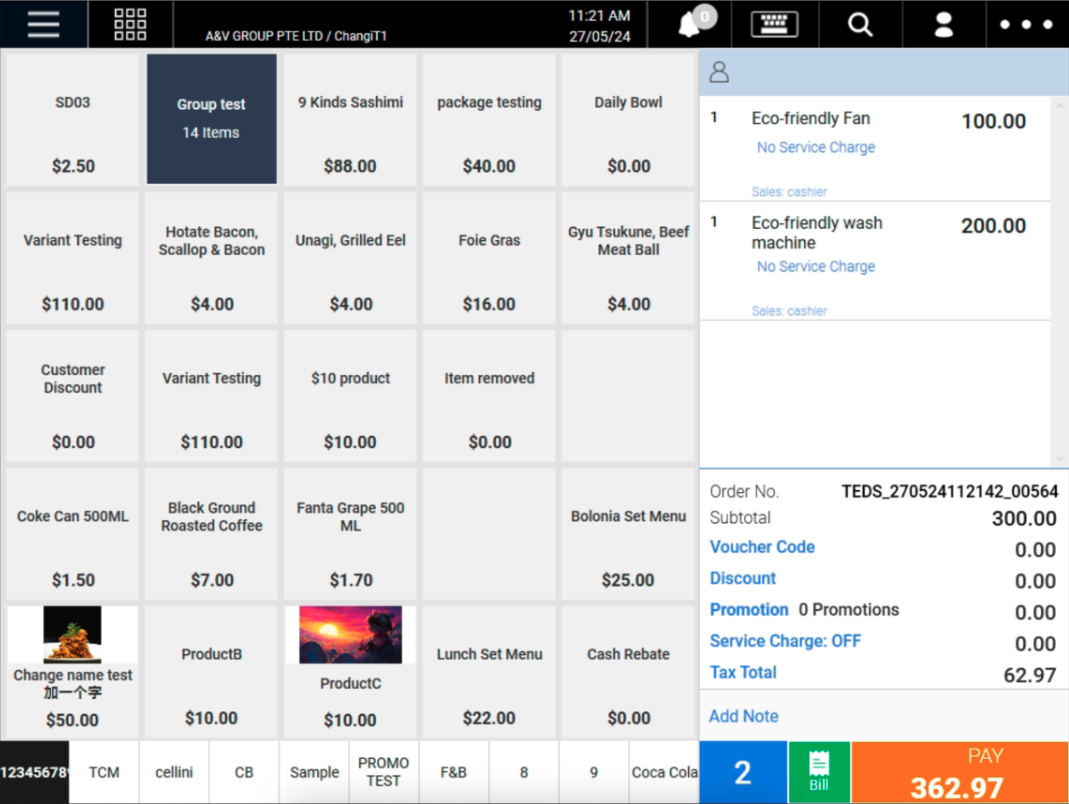The image size is (1069, 804).
Task: Toggle No Service Charge on Eco-friendly wash machine
Action: point(816,266)
